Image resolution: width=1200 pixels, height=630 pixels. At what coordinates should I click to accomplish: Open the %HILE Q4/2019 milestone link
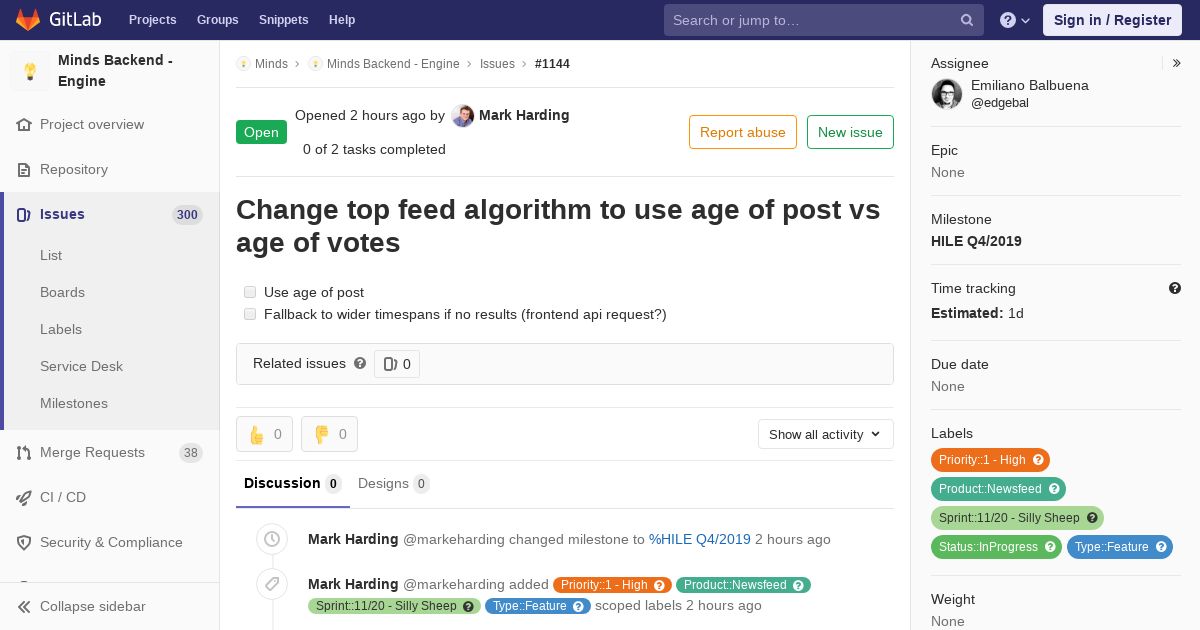point(699,539)
